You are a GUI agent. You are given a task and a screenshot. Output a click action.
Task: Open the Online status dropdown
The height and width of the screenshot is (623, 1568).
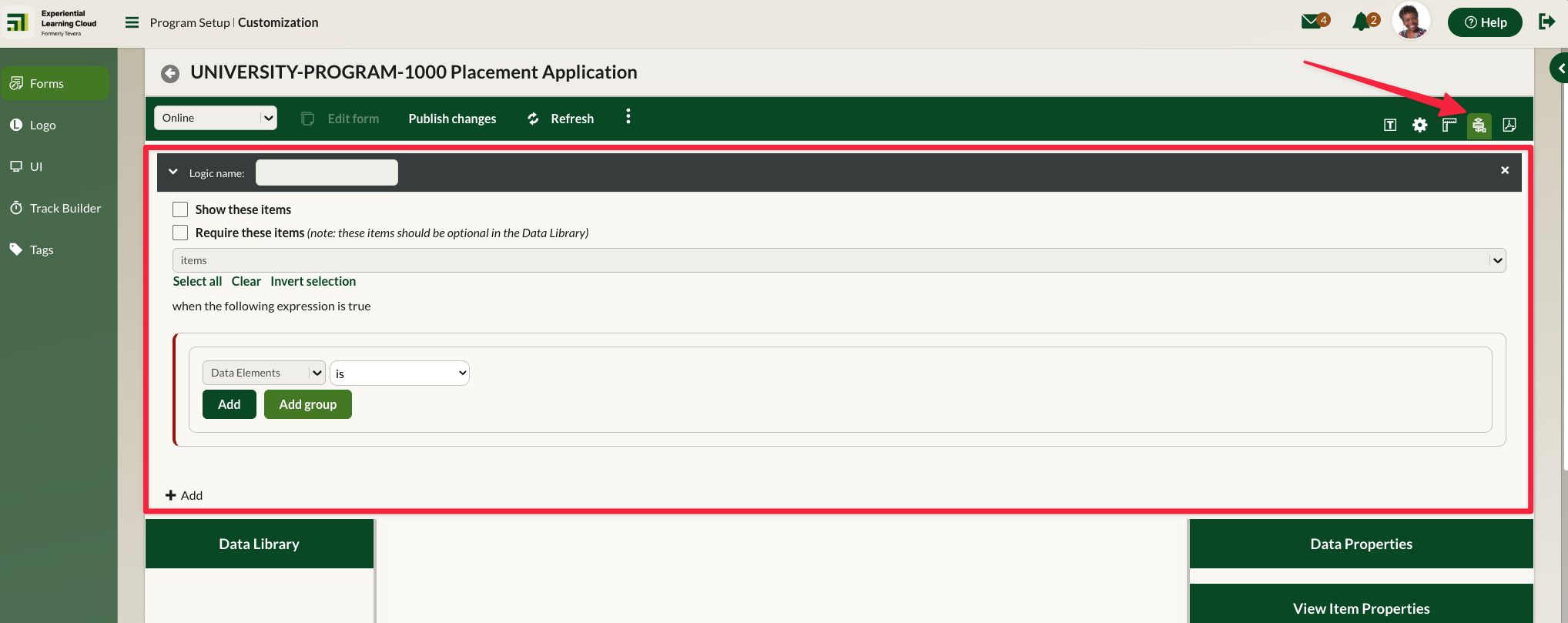click(x=216, y=118)
